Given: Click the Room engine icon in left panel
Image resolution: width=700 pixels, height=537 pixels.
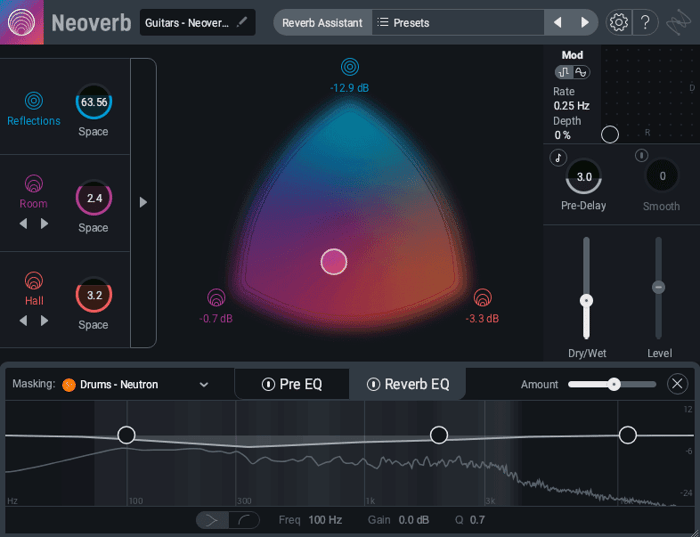Looking at the screenshot, I should tap(34, 183).
